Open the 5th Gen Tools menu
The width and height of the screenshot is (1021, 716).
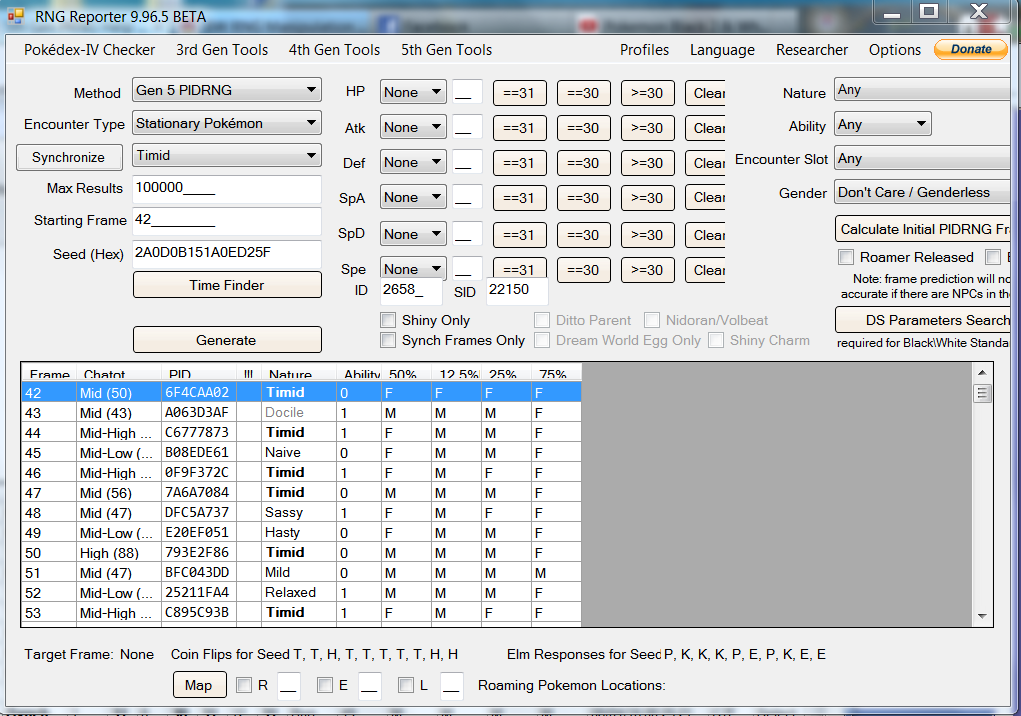(x=446, y=50)
